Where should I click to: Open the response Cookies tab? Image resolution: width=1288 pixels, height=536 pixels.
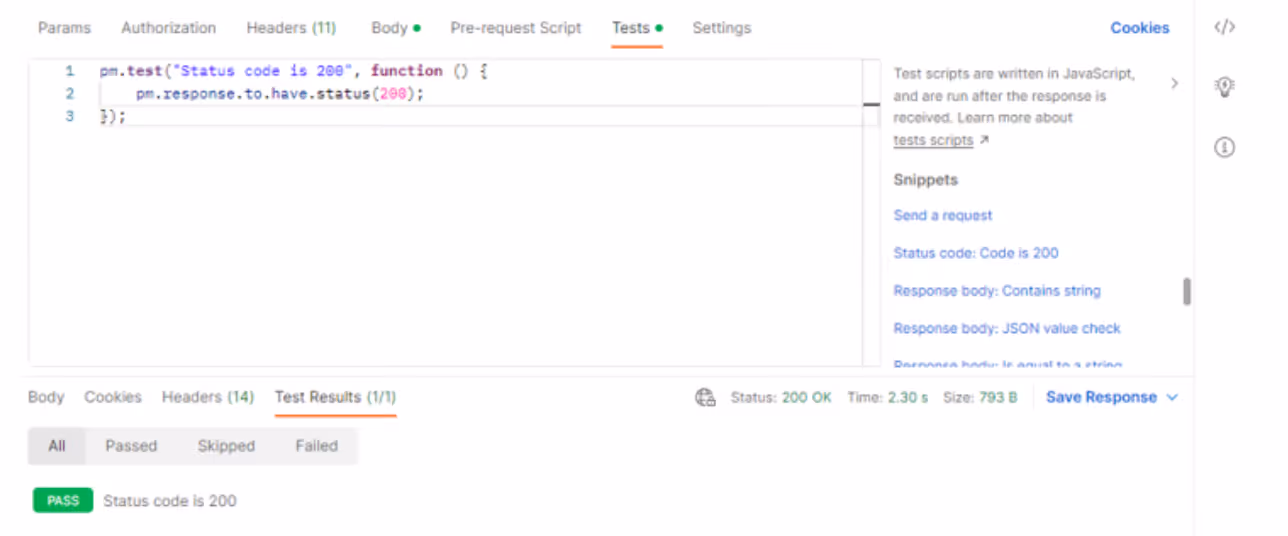tap(113, 397)
